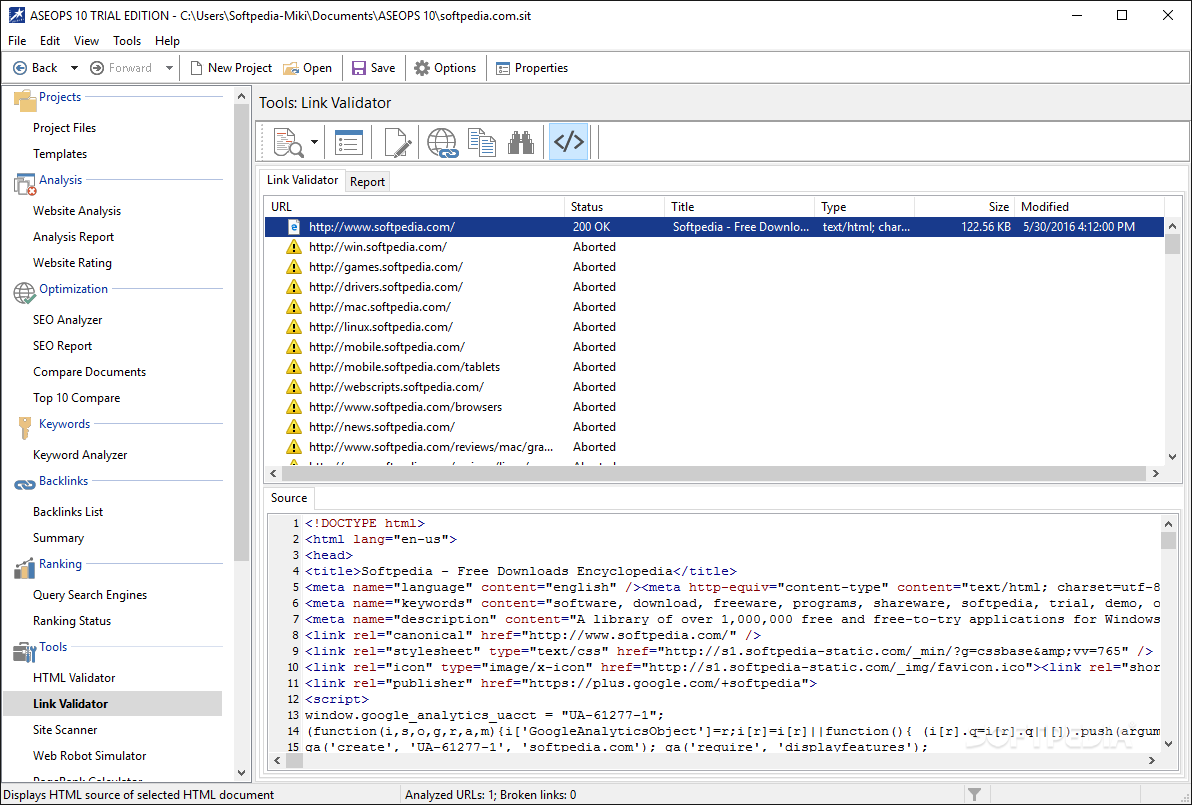Toggle the HTML source view icon

tap(568, 141)
